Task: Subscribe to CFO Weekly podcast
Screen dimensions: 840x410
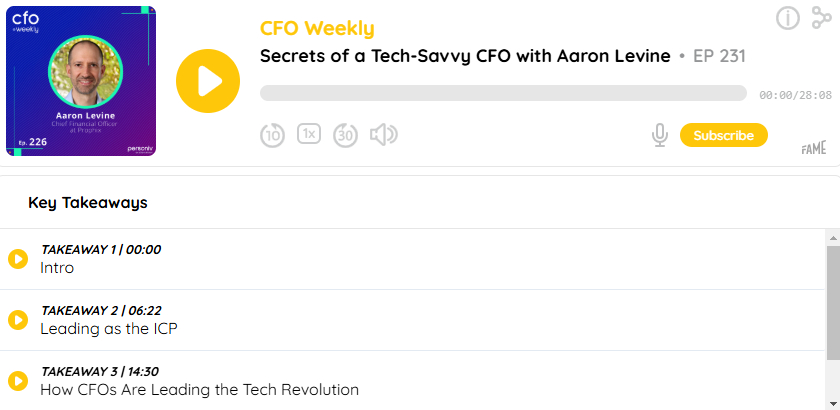Action: [724, 135]
